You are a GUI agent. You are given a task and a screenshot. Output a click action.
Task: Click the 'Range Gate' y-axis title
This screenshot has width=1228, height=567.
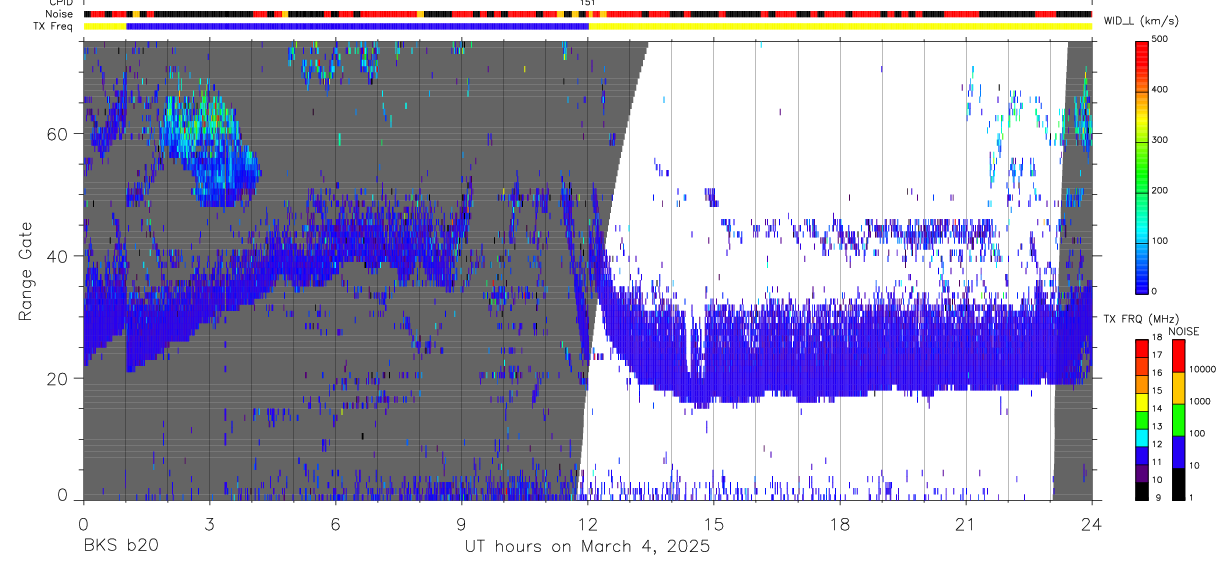[26, 270]
